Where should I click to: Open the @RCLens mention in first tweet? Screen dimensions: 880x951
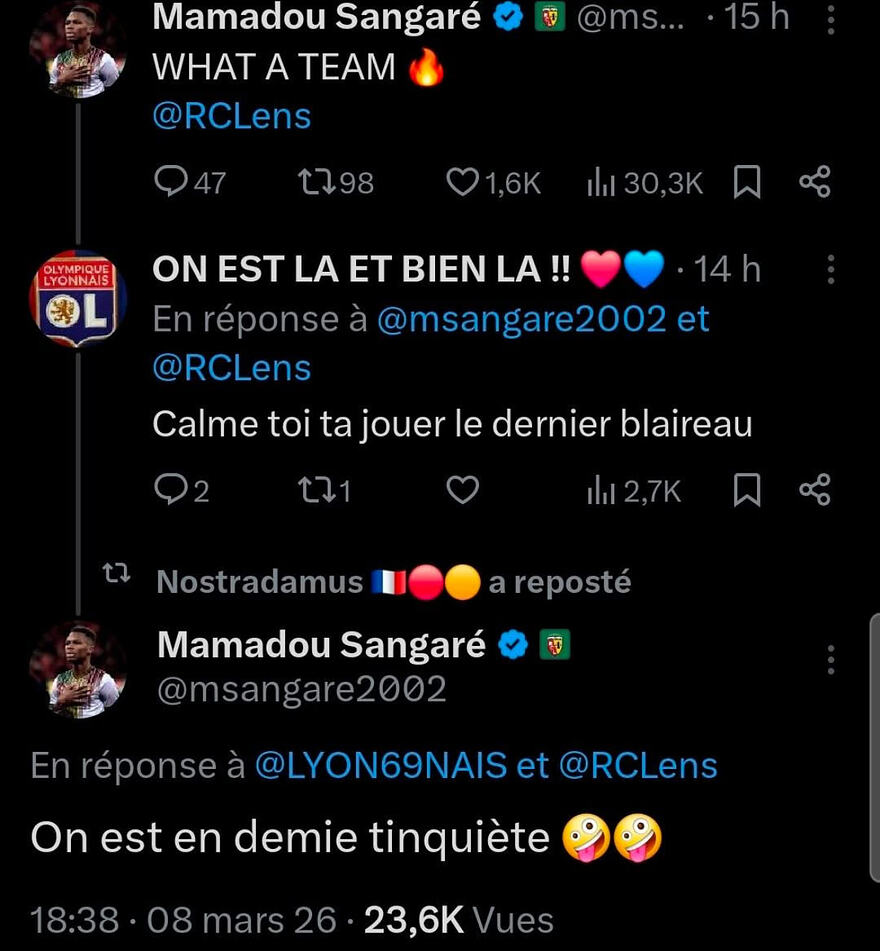click(231, 116)
